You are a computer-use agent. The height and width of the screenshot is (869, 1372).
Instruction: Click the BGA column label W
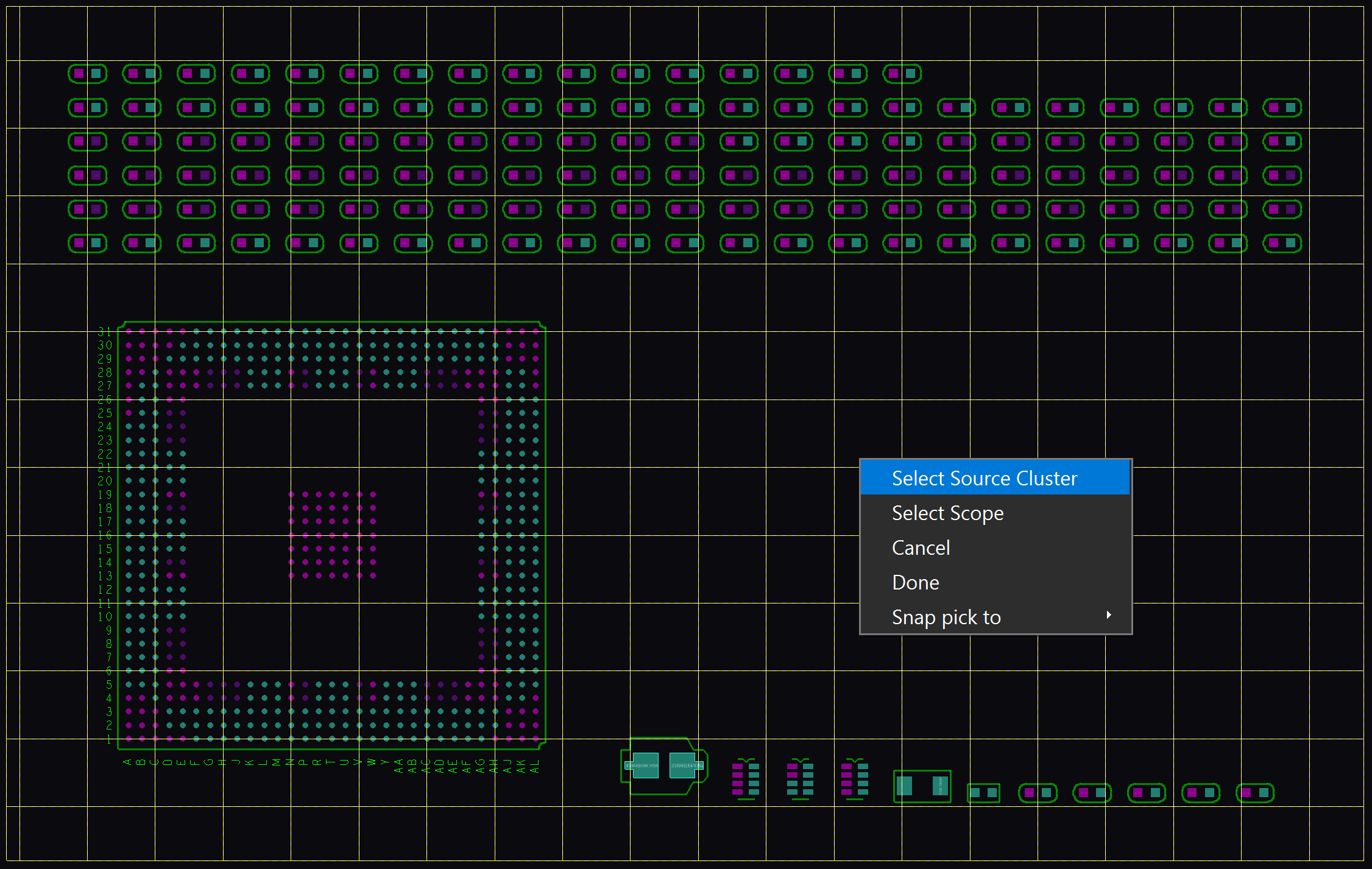click(x=372, y=762)
